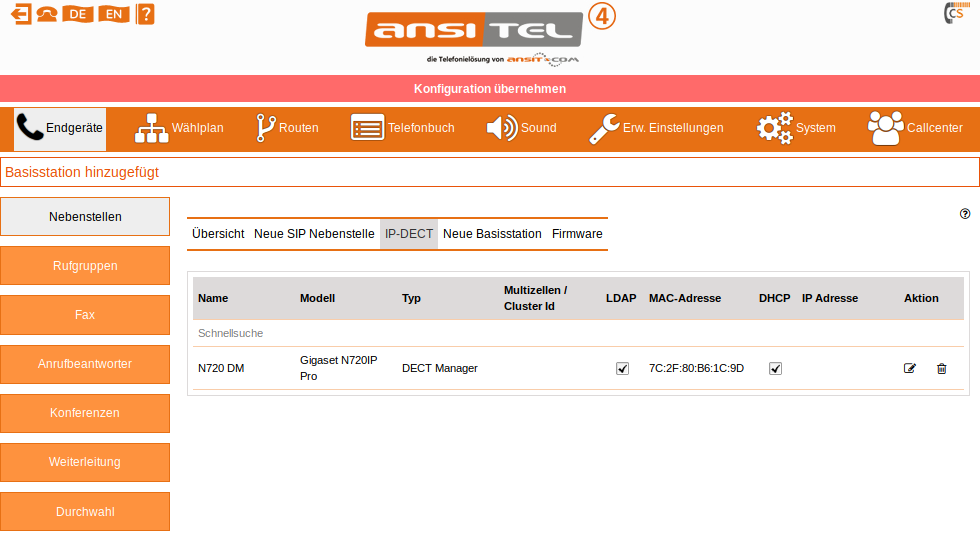Switch to the Neue Basisstation tab

point(492,233)
